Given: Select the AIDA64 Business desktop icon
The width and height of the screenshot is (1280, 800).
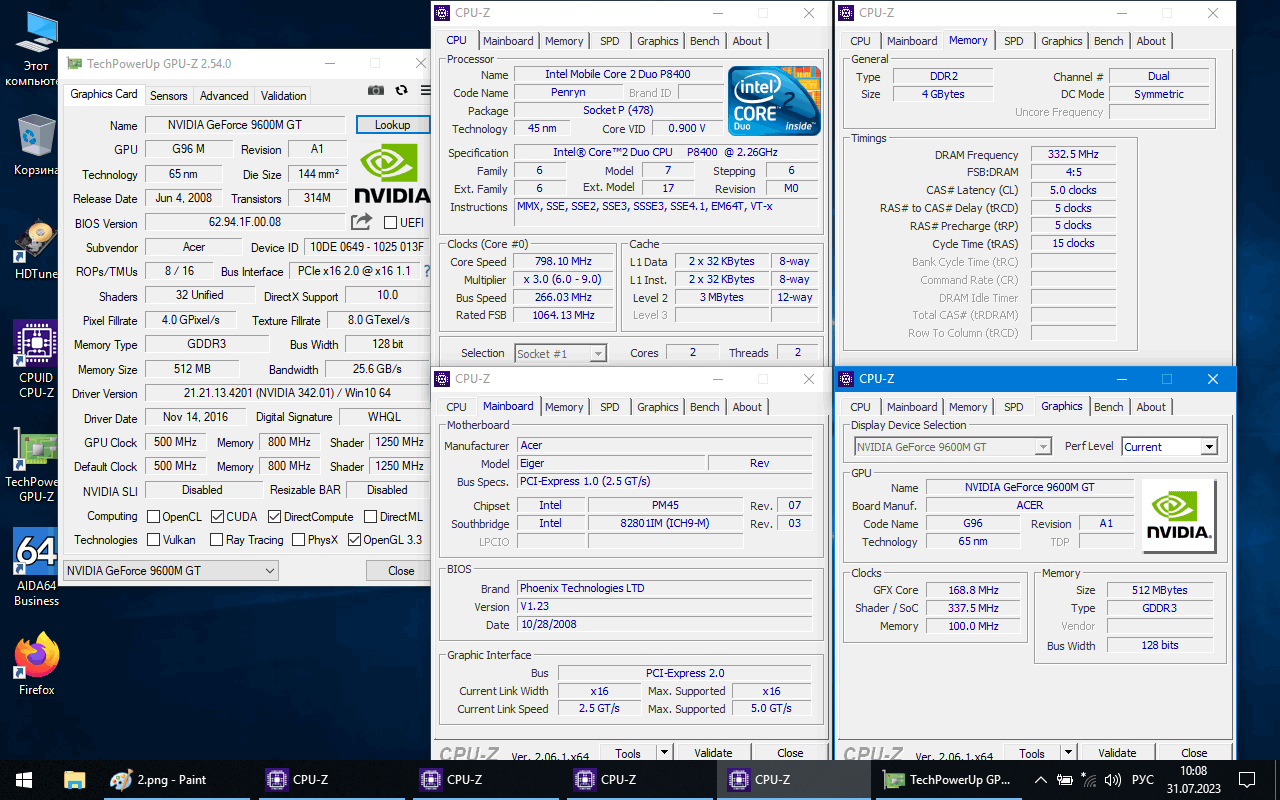Looking at the screenshot, I should [x=36, y=568].
